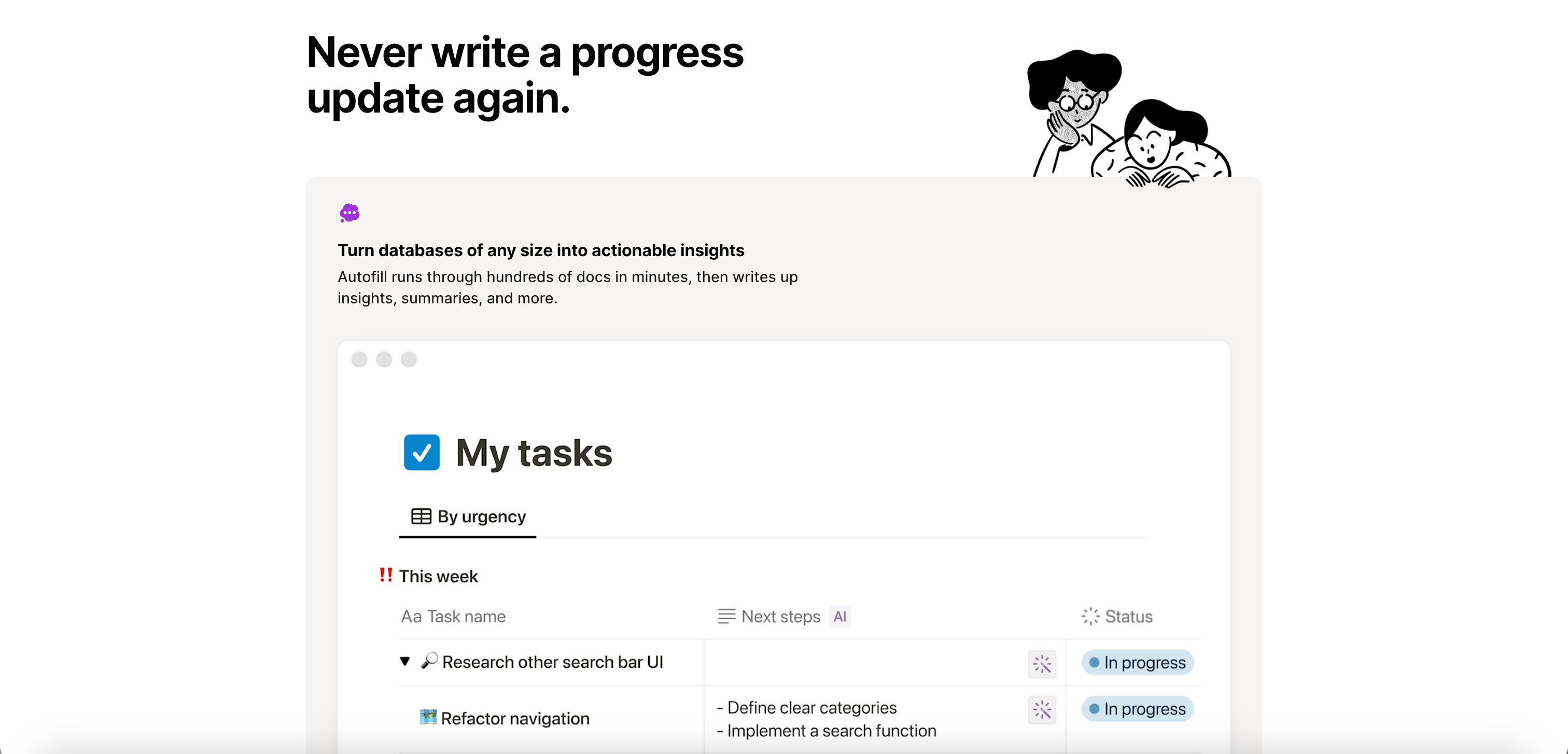The width and height of the screenshot is (1568, 754).
Task: Click the Define clear categories next steps cell
Action: point(812,708)
